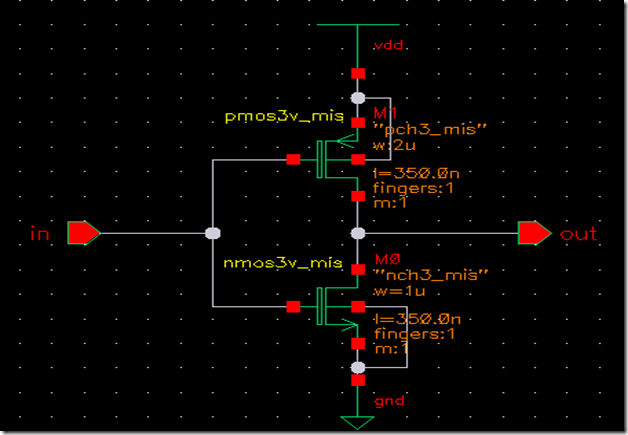Select the M1 PMOS transistor symbol

(x=337, y=159)
